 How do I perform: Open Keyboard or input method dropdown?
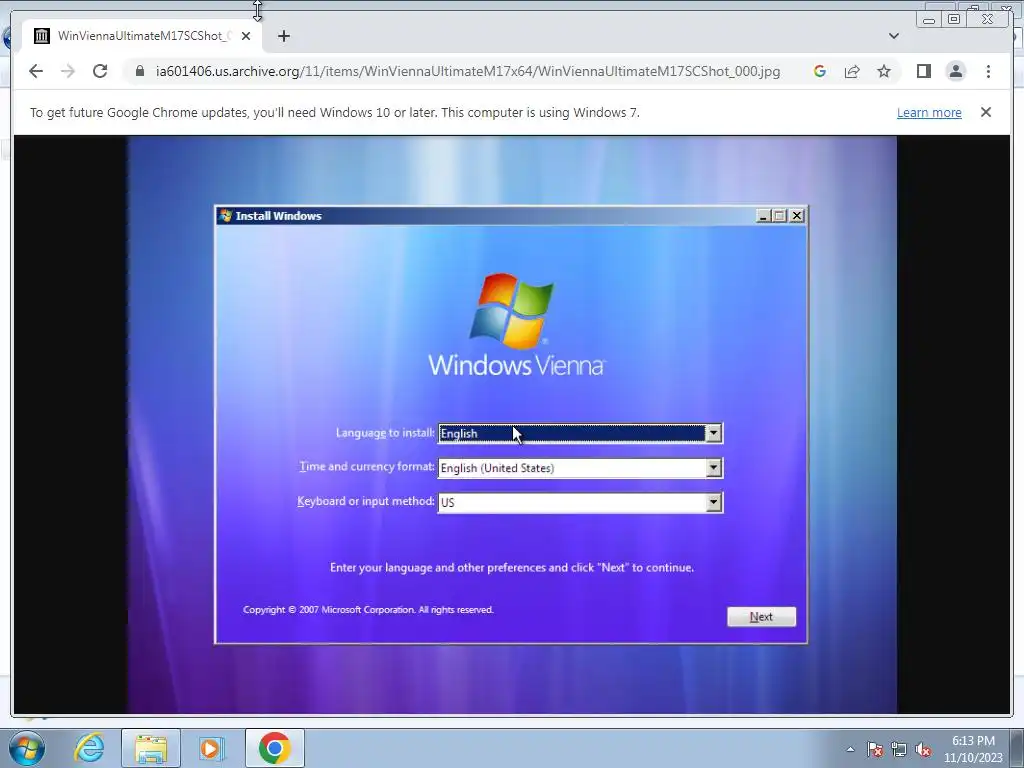(x=714, y=502)
